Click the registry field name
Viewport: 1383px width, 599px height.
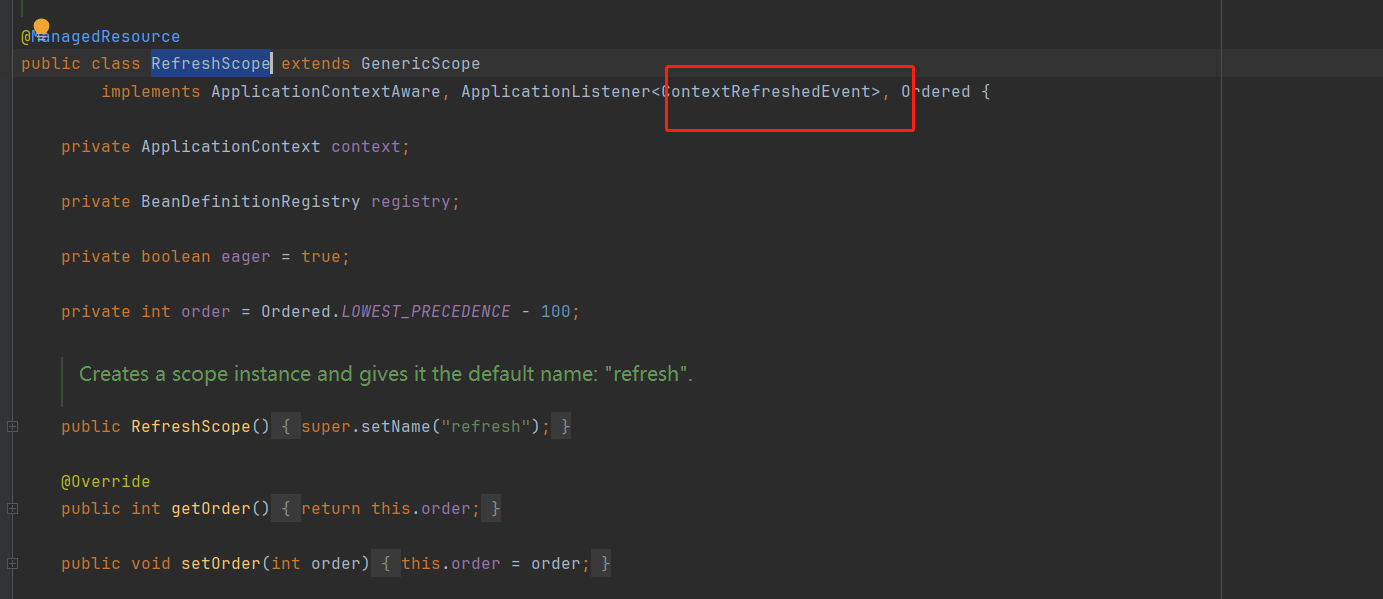tap(410, 202)
